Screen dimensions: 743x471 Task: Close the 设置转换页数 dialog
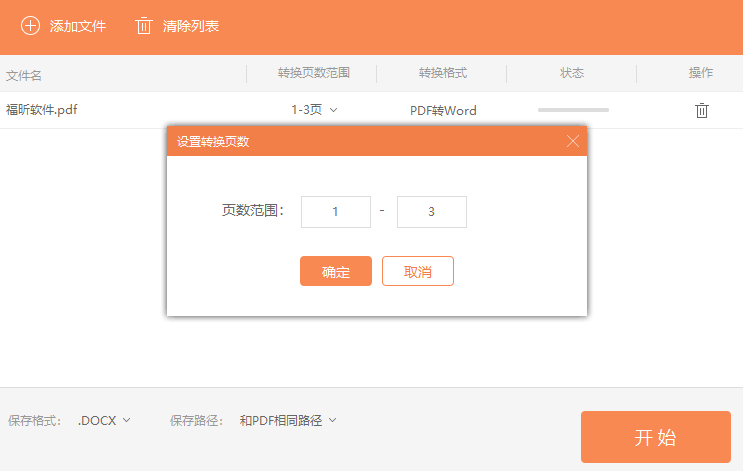click(x=573, y=141)
